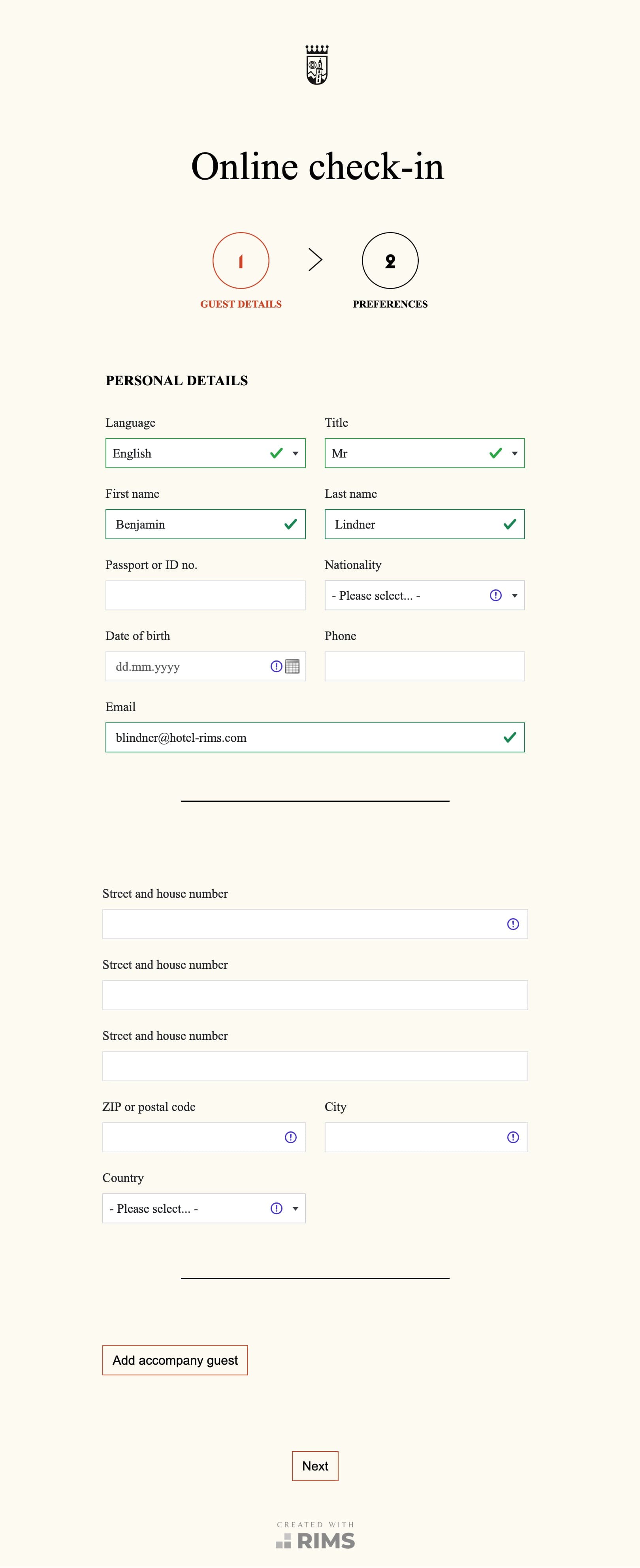The height and width of the screenshot is (1568, 640).
Task: Open the Country dropdown
Action: point(204,1208)
